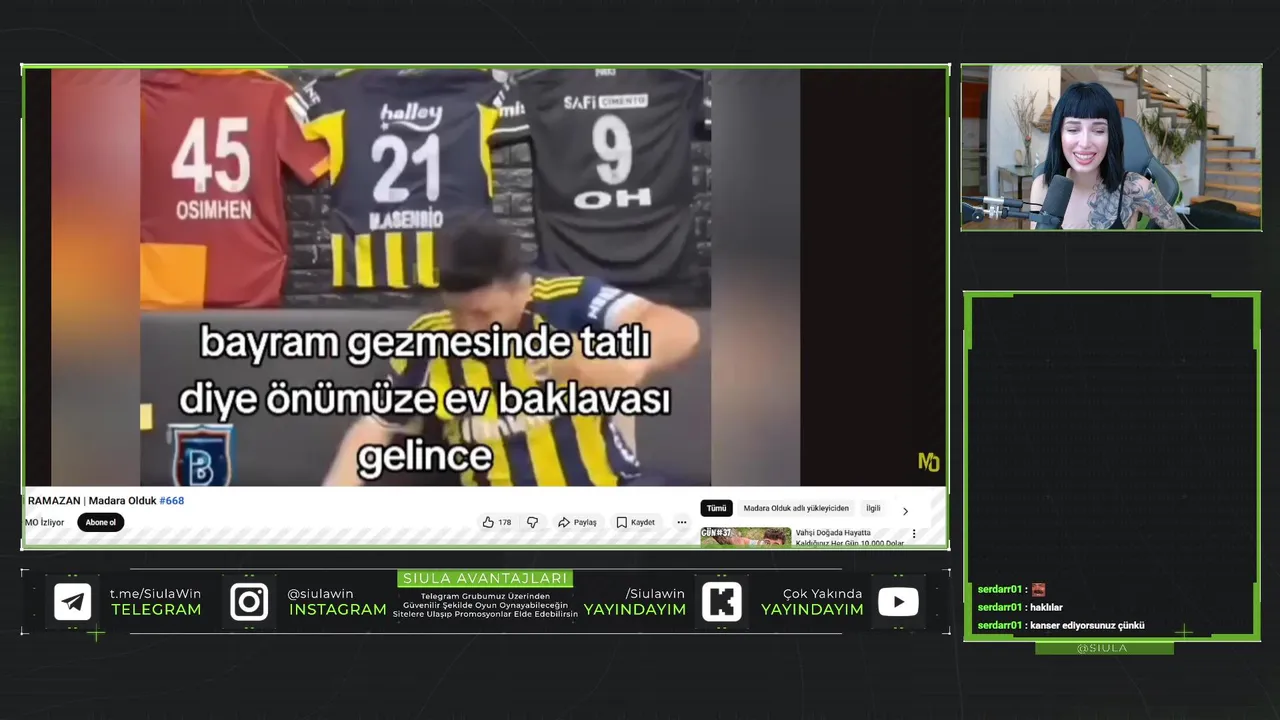This screenshot has height=720, width=1280.
Task: Click the streamer webcam feed
Action: click(1111, 148)
